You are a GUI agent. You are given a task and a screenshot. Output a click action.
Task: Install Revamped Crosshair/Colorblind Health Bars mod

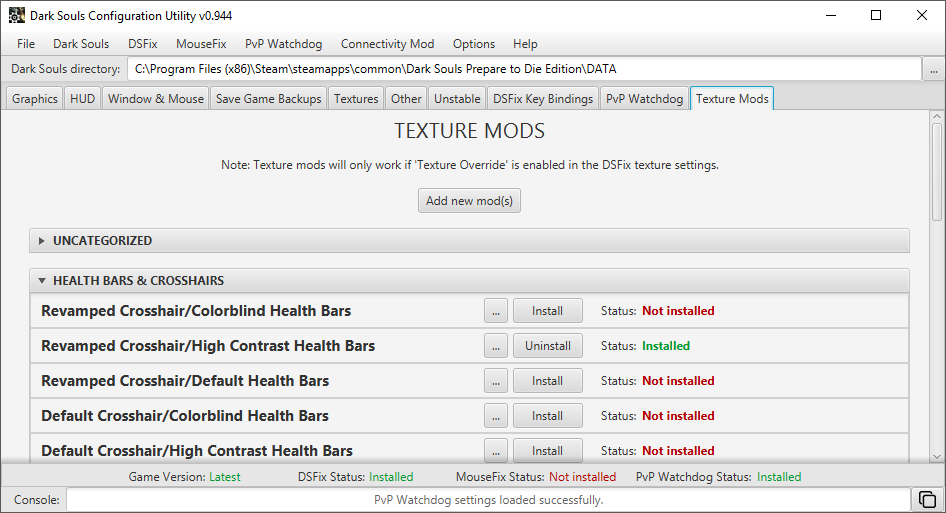pos(547,311)
